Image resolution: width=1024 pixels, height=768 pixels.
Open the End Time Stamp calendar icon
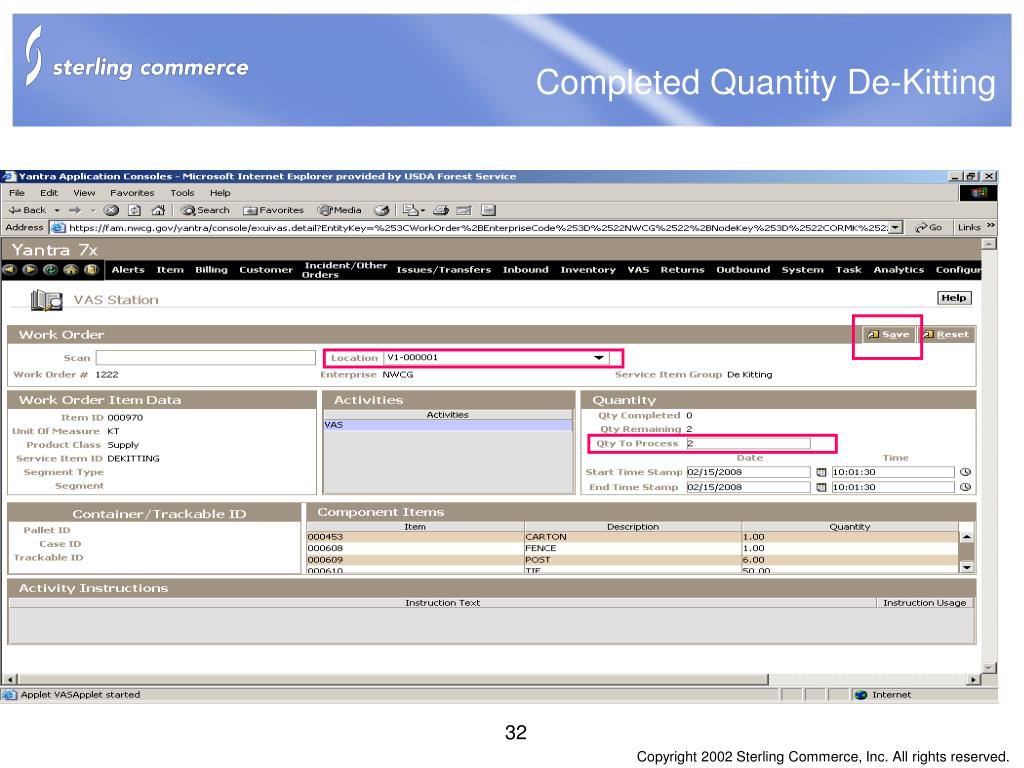(x=822, y=487)
